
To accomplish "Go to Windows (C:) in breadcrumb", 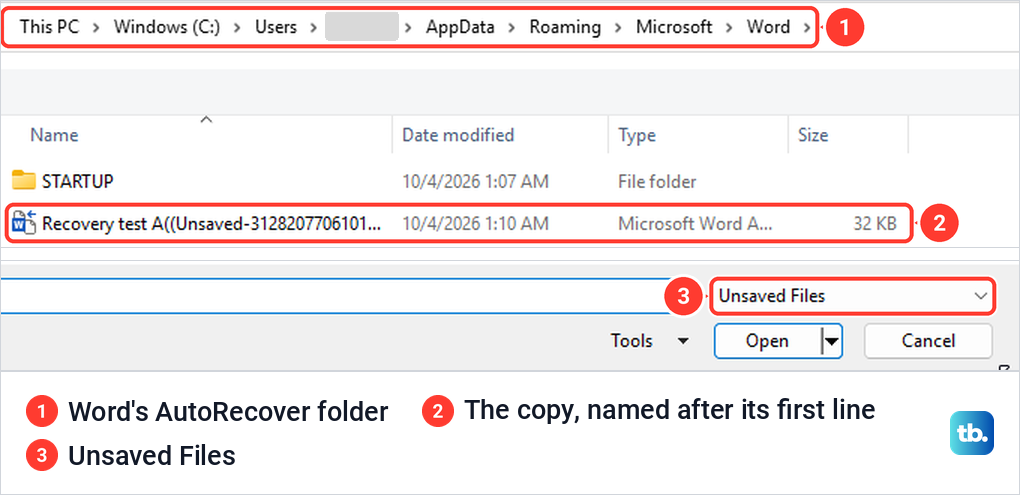I will pos(167,27).
